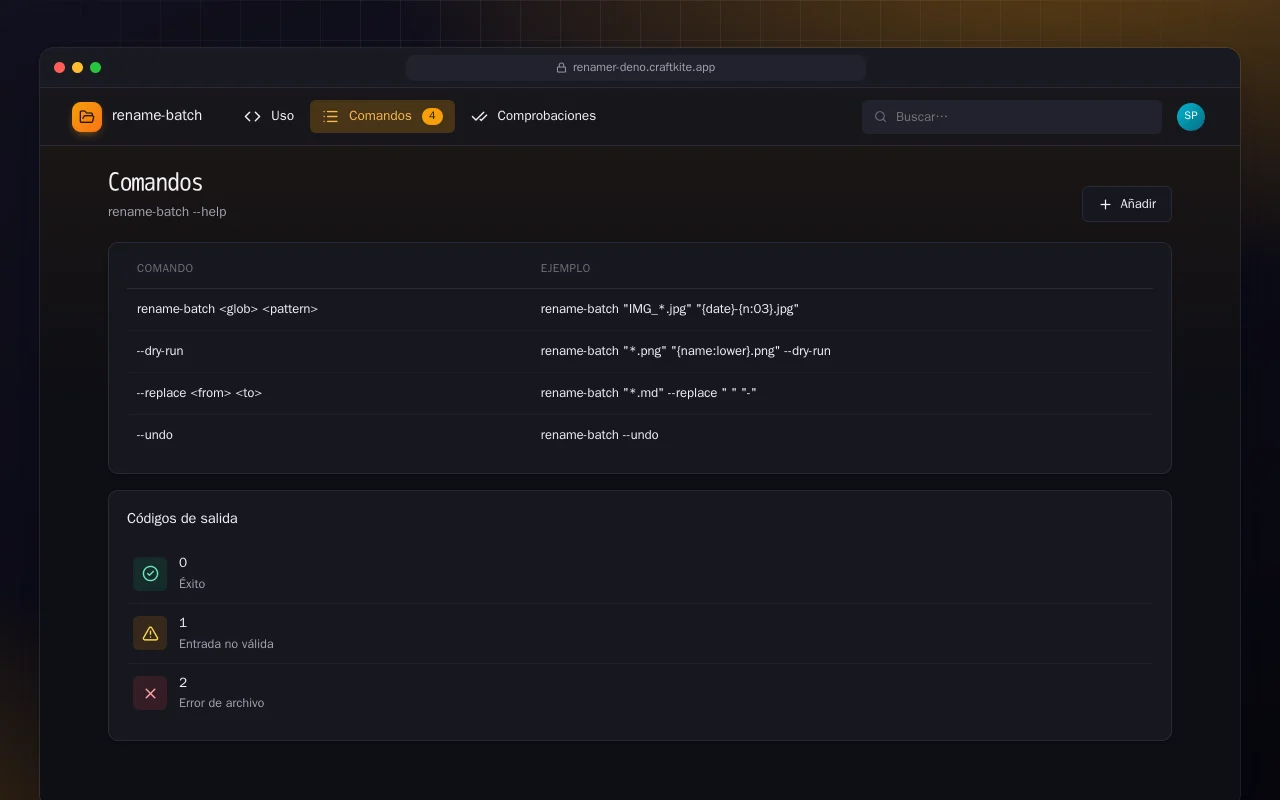Click the red X file error icon
The width and height of the screenshot is (1280, 800).
click(150, 693)
